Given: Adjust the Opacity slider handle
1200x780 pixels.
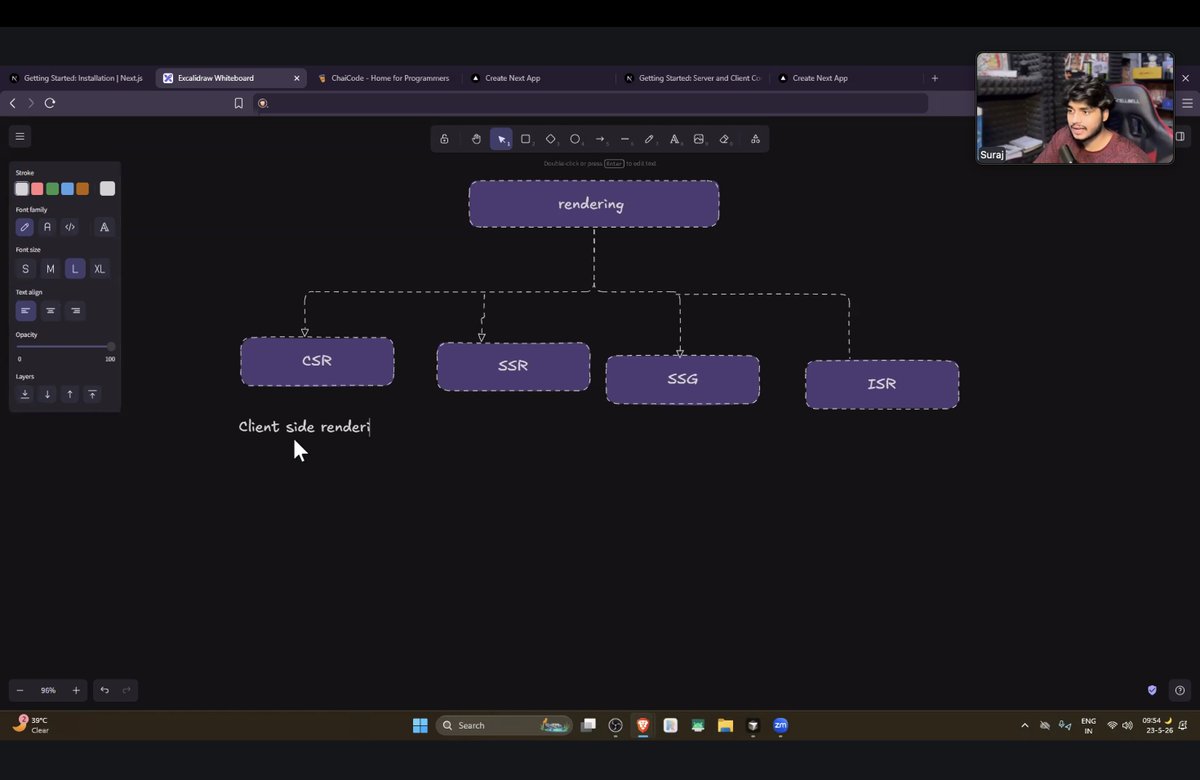Looking at the screenshot, I should tap(111, 347).
